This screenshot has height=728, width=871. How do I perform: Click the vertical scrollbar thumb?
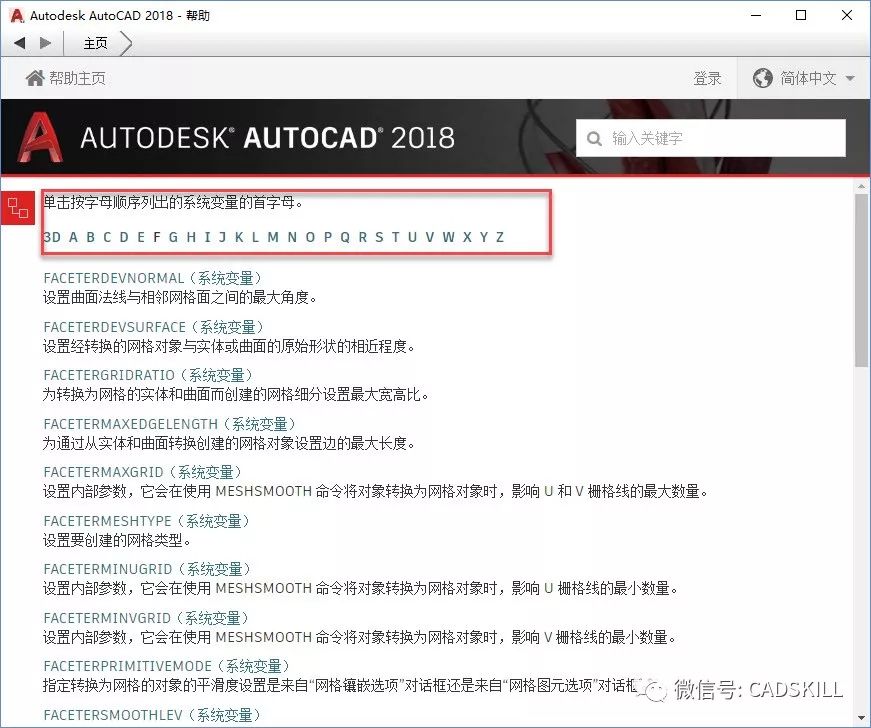[862, 279]
